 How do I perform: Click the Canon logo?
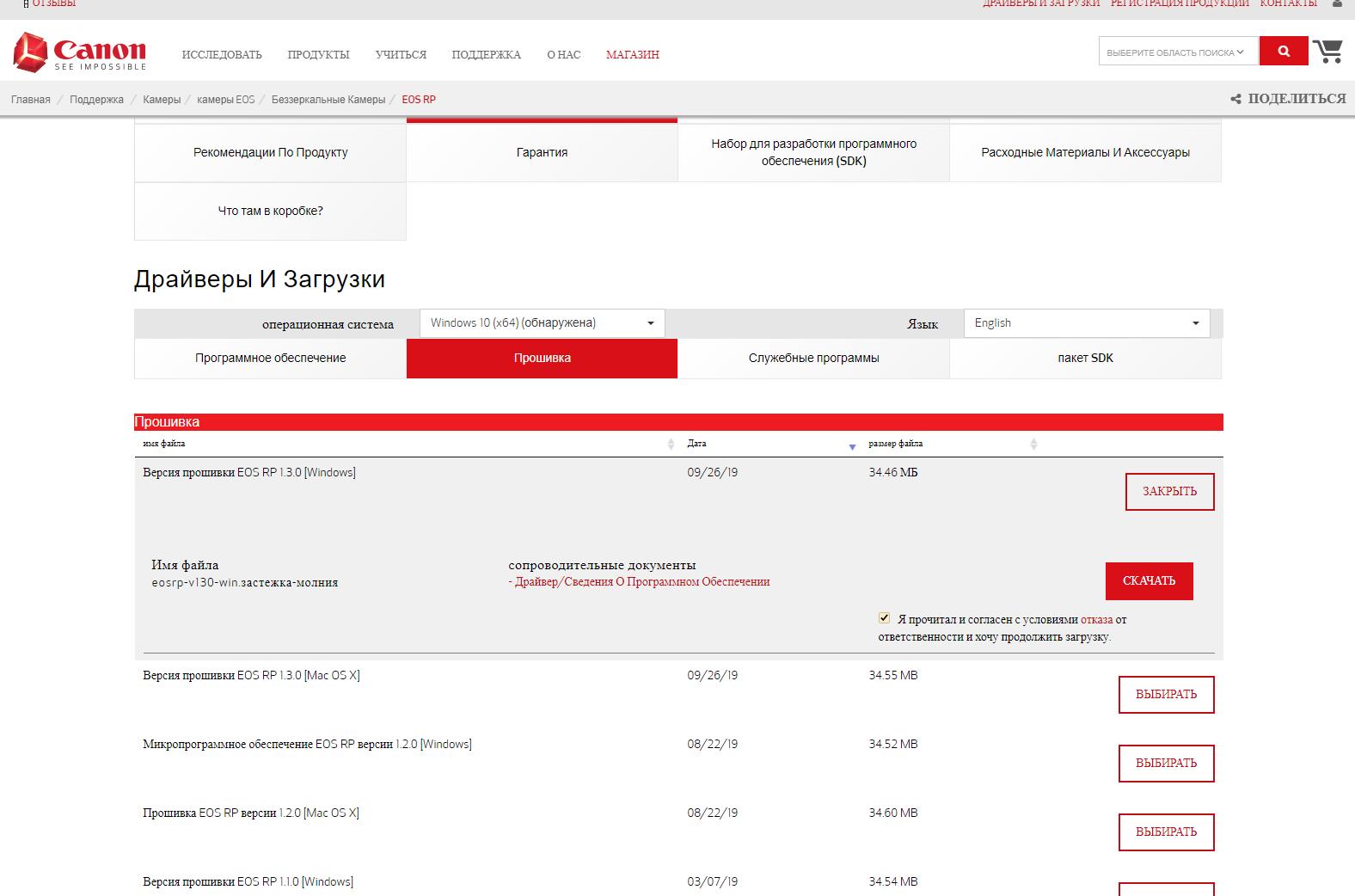[80, 52]
